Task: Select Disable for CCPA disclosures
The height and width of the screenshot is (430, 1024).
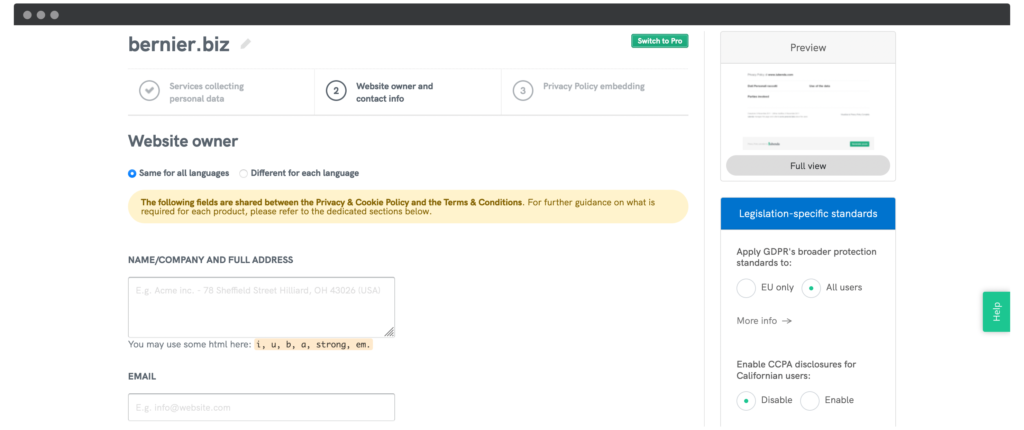Action: tap(746, 400)
